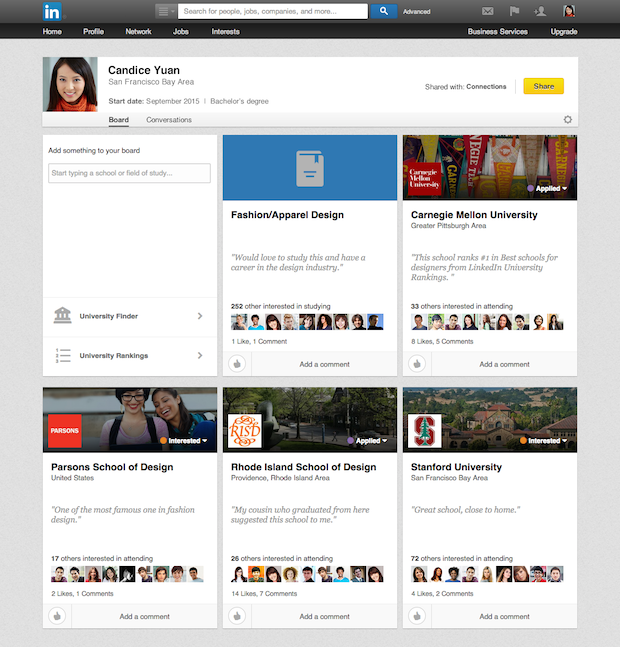Add a comment on Fashion/Apparel Design
The image size is (620, 647).
click(x=324, y=364)
